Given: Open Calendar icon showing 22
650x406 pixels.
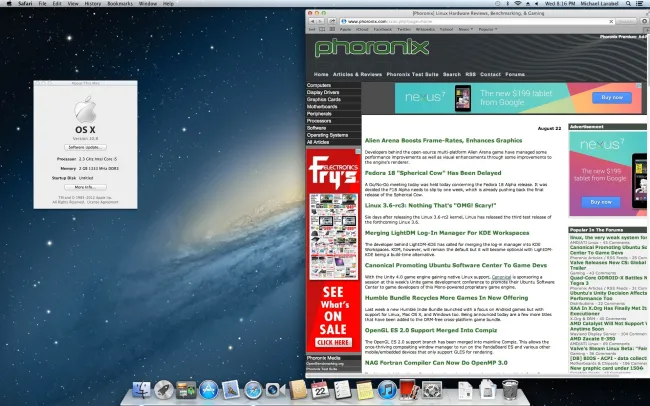Looking at the screenshot, I should [x=320, y=390].
